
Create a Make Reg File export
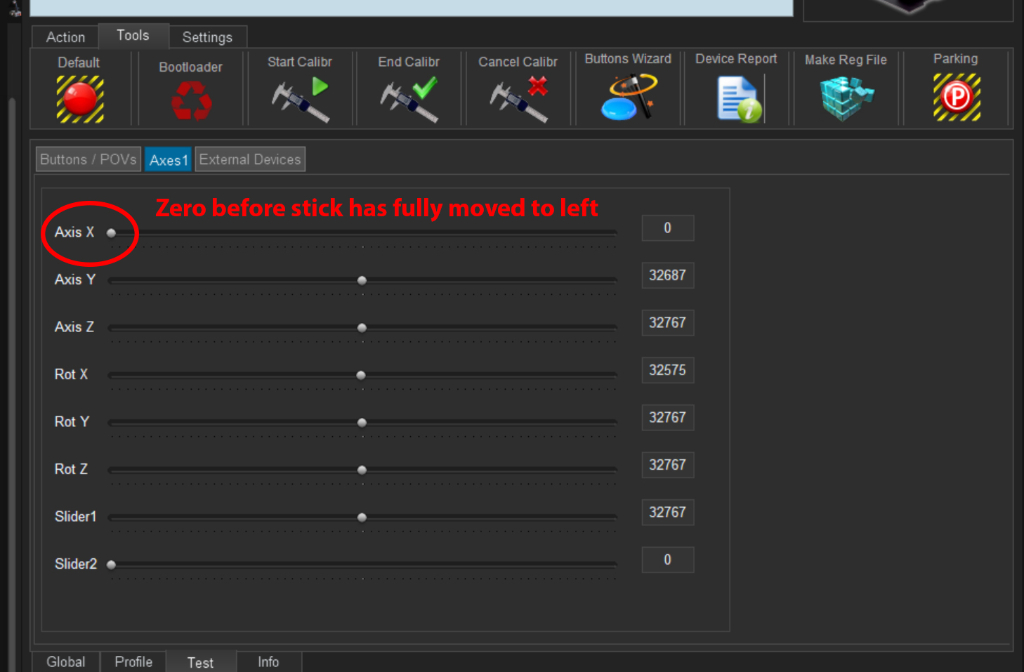pos(846,98)
